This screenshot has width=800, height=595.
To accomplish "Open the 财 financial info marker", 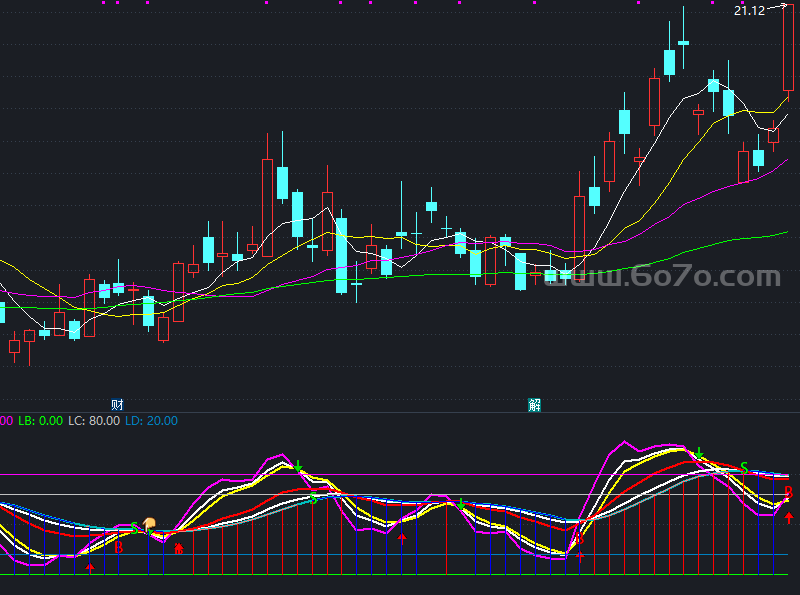I will tap(117, 405).
